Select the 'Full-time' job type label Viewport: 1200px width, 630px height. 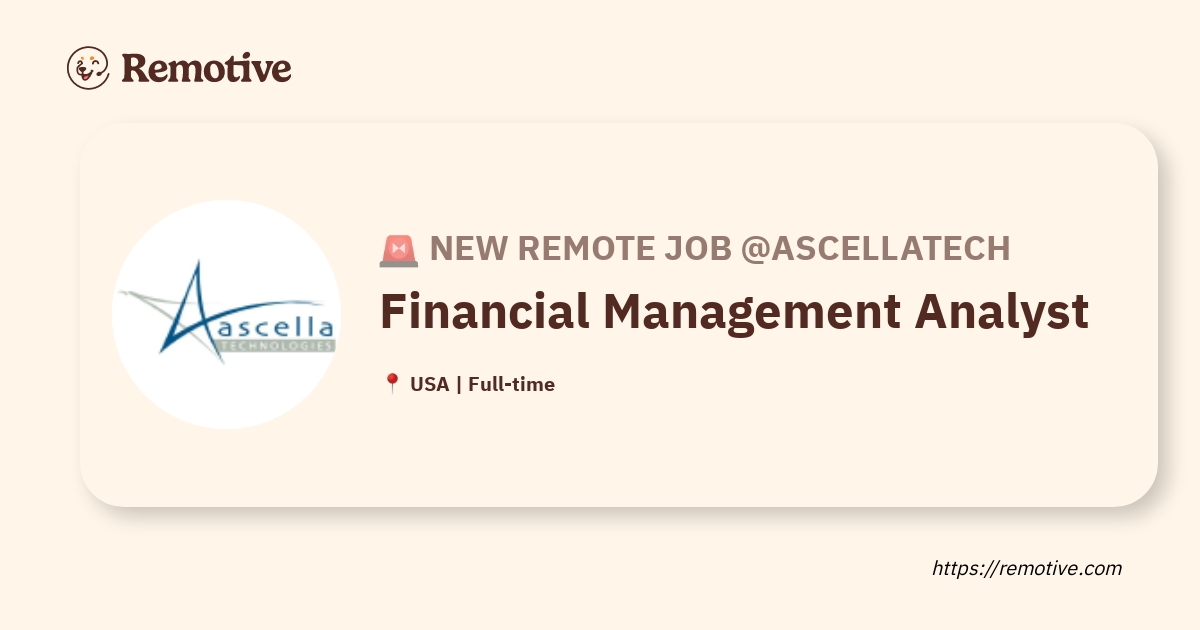tap(511, 384)
